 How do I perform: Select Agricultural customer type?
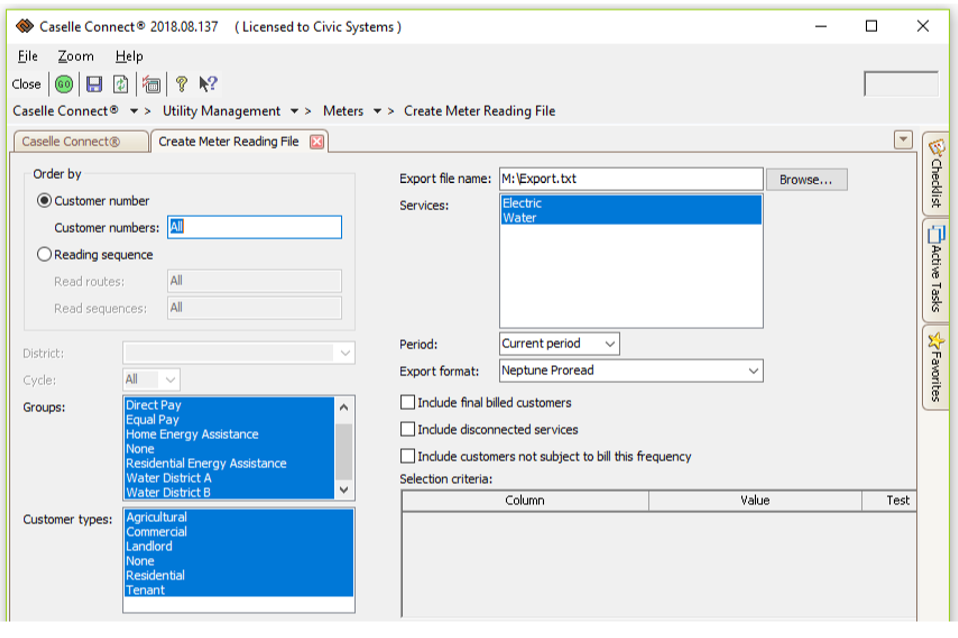(238, 517)
